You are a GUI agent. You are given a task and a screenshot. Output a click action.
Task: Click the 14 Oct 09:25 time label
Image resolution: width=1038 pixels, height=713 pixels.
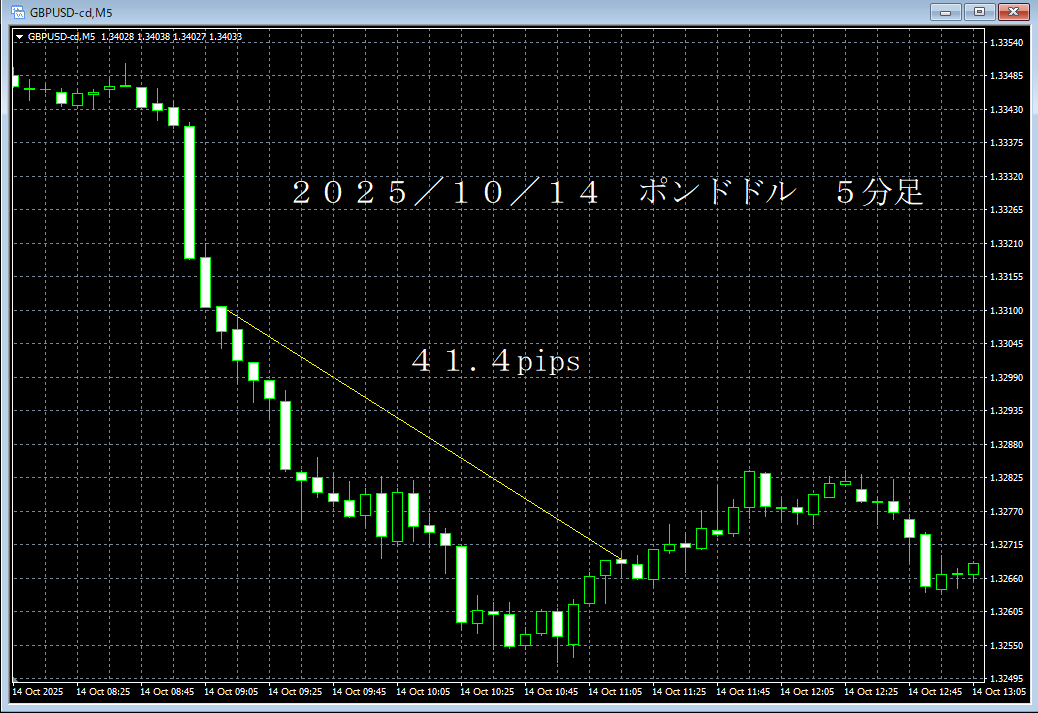(295, 691)
